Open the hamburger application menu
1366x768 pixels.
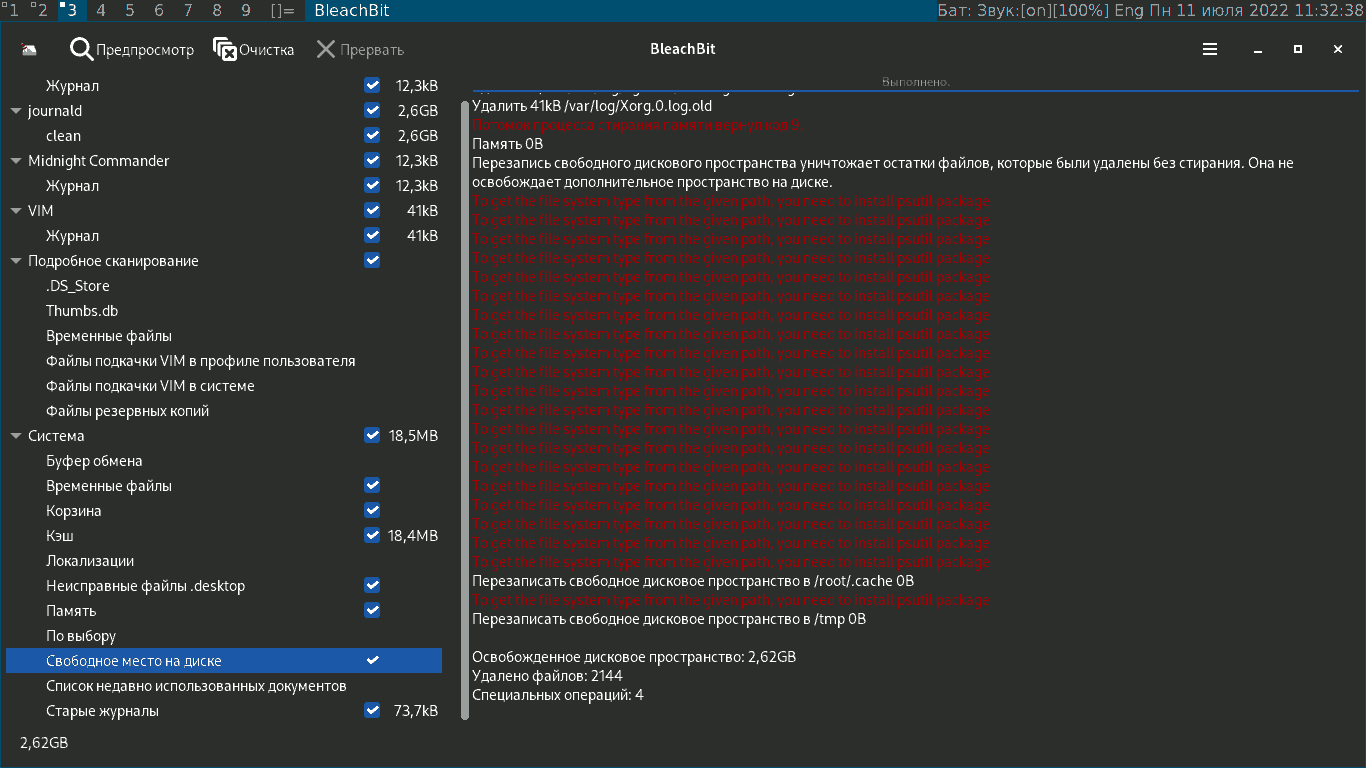point(1210,49)
